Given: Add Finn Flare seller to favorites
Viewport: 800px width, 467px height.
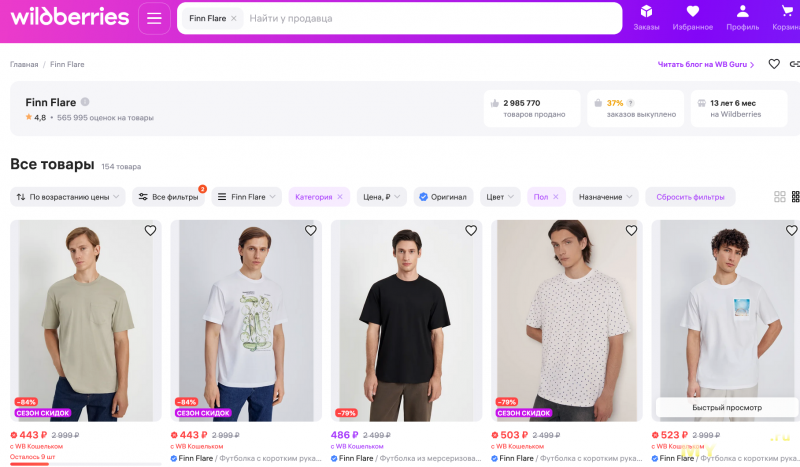Looking at the screenshot, I should point(774,64).
